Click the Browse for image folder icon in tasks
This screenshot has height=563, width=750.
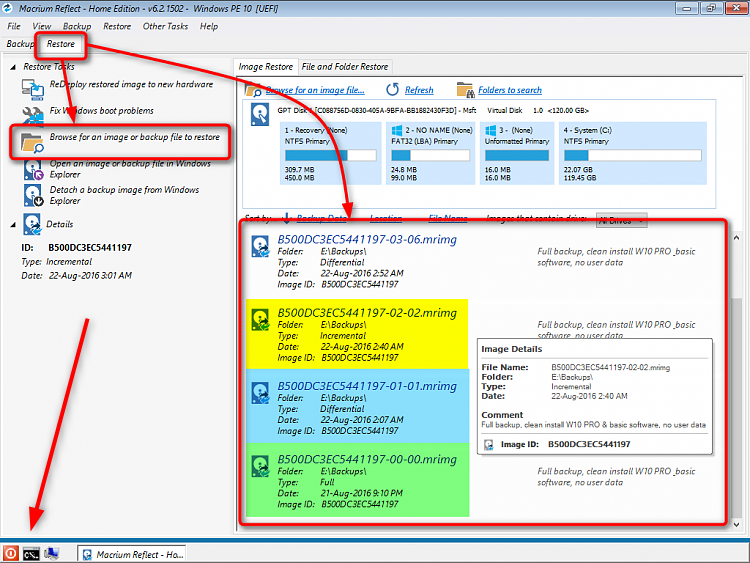click(x=32, y=143)
